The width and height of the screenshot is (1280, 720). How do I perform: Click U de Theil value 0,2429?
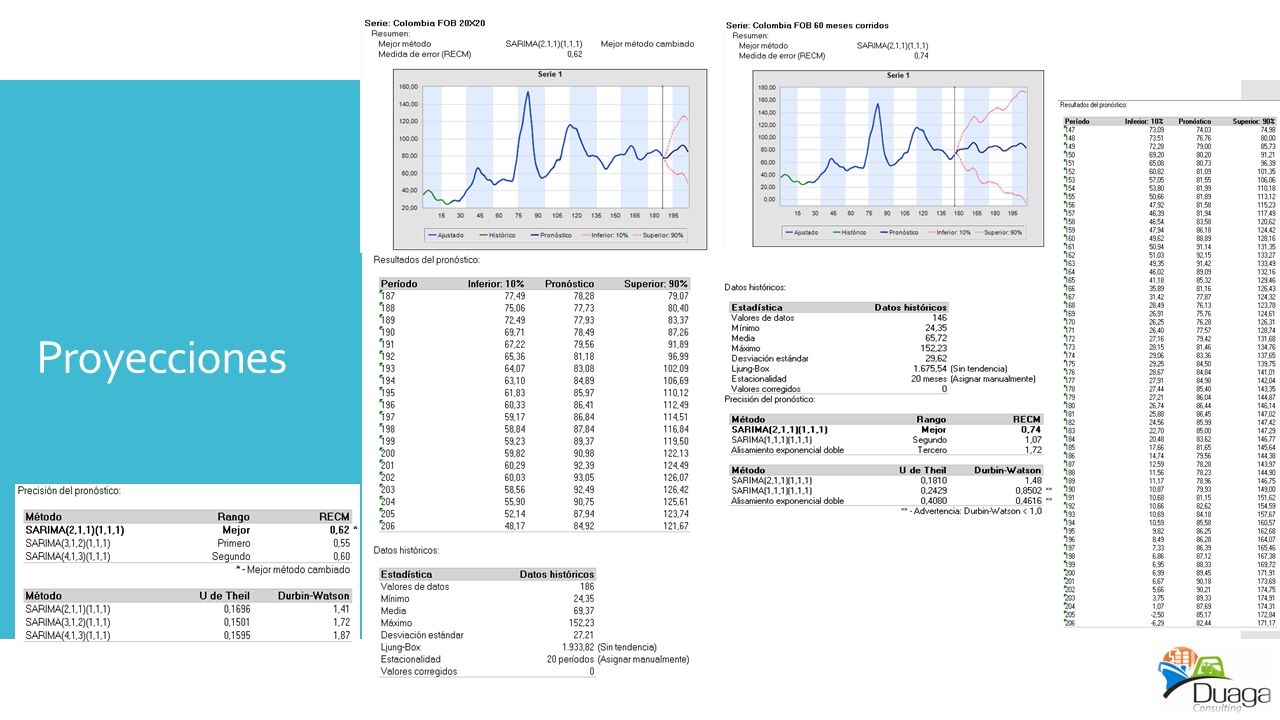(936, 491)
